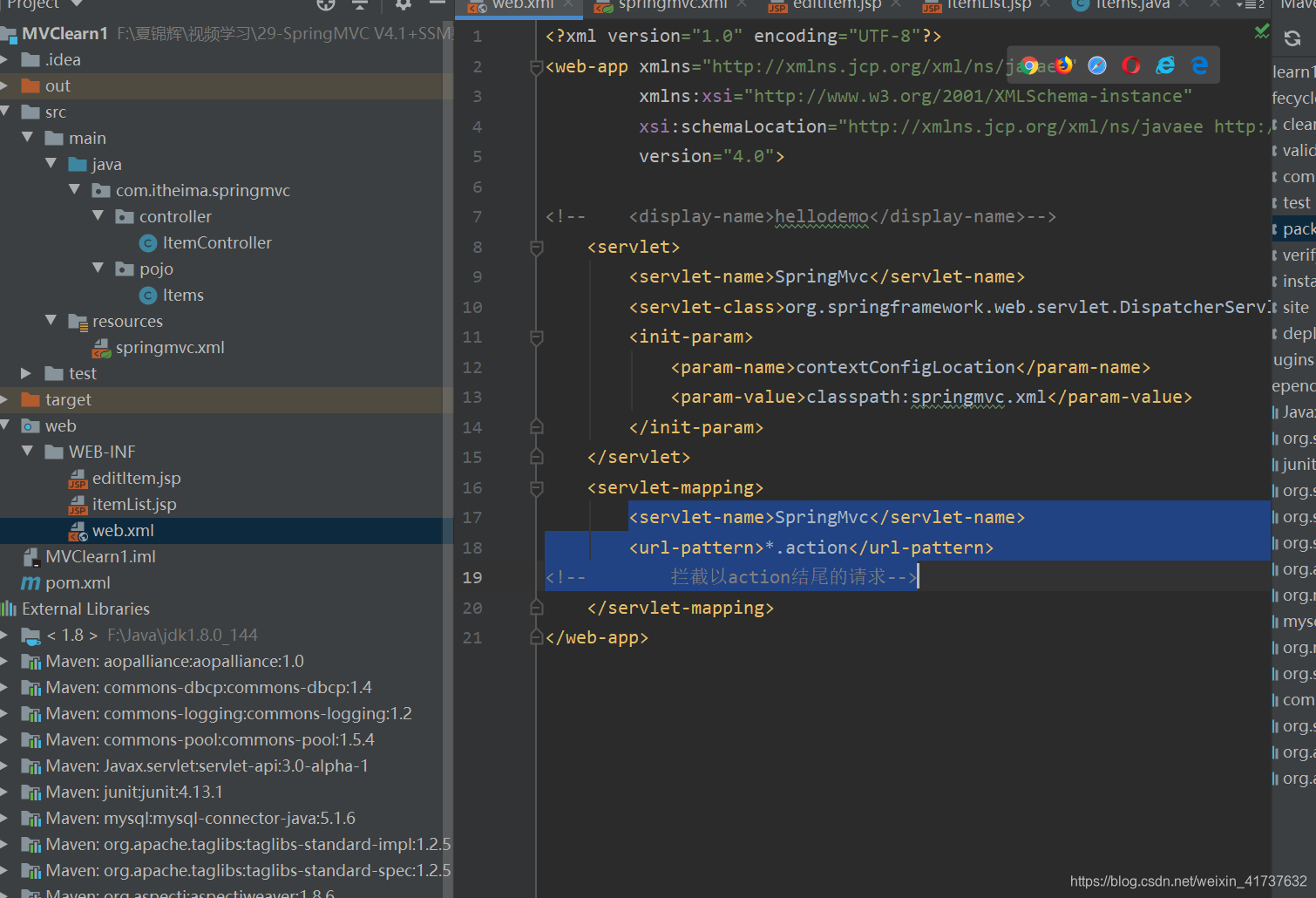
Task: Click pom.xml Maven icon
Action: pyautogui.click(x=31, y=583)
